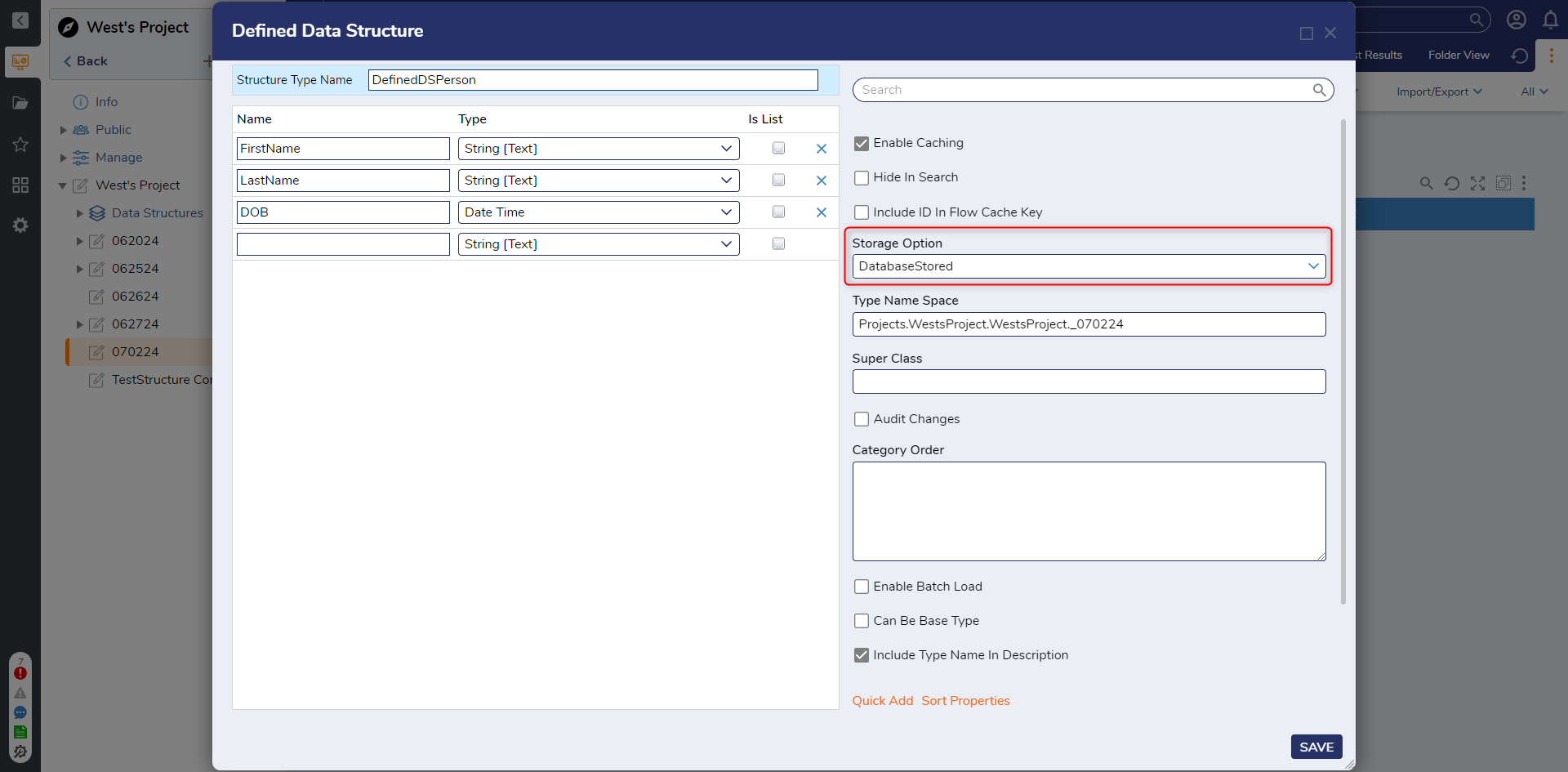The width and height of the screenshot is (1568, 772).
Task: Delete the FirstName field row
Action: click(822, 149)
